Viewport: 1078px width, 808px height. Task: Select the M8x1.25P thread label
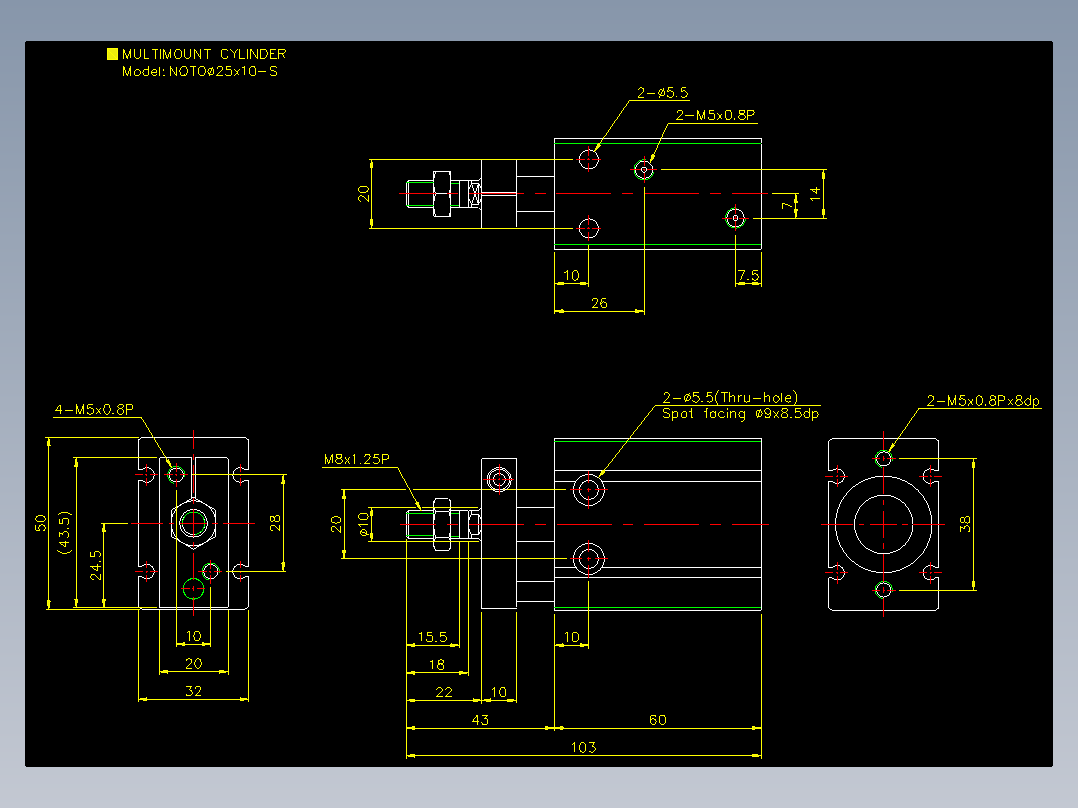click(357, 459)
